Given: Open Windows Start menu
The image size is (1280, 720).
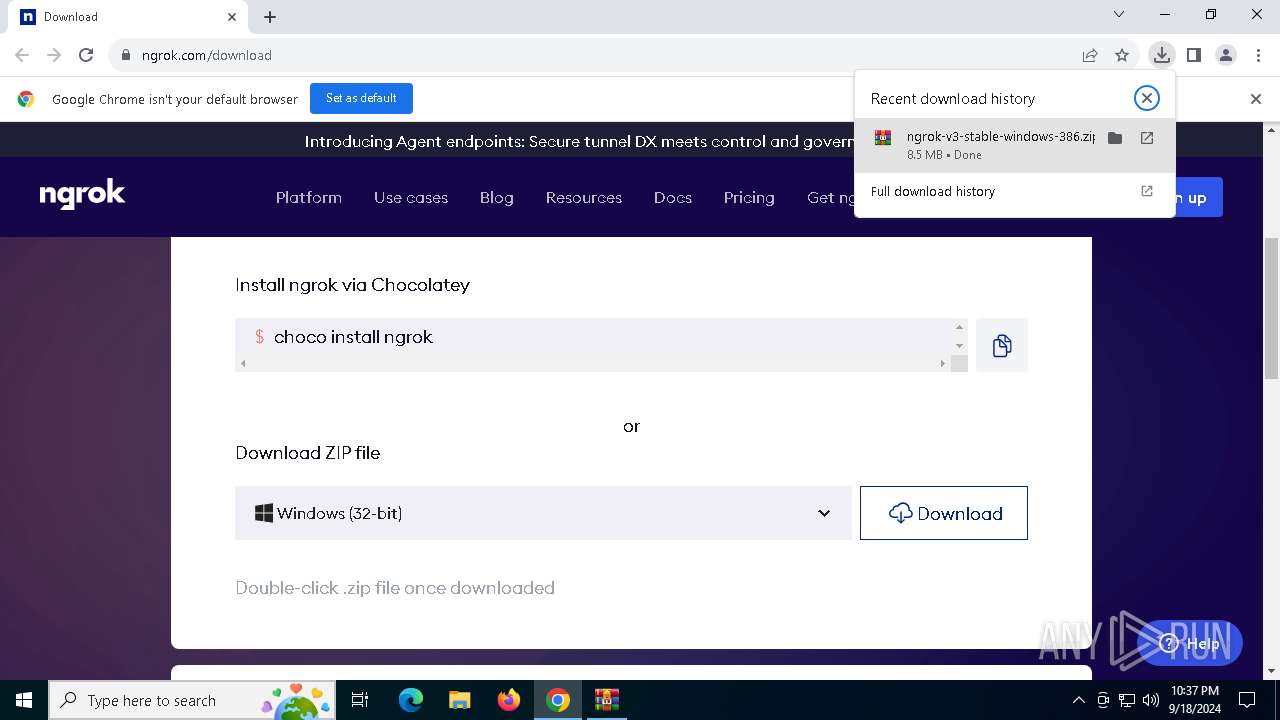Looking at the screenshot, I should pos(24,700).
